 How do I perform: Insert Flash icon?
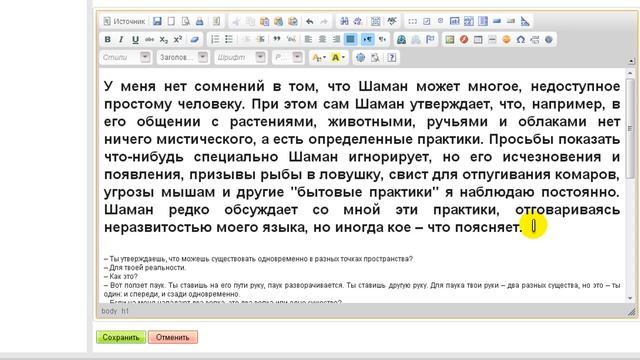click(x=464, y=40)
